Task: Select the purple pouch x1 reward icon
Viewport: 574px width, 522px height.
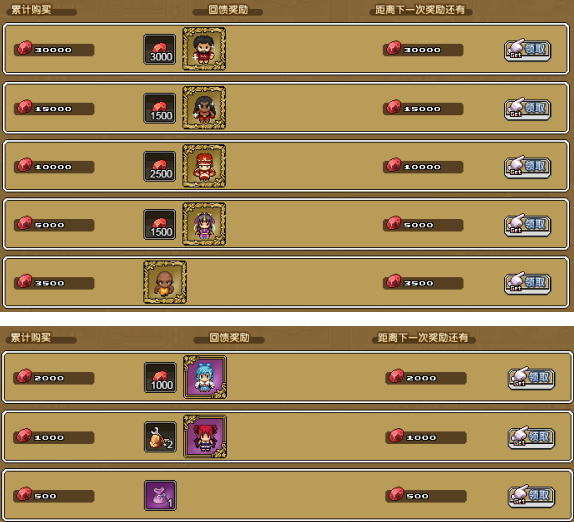Action: pyautogui.click(x=160, y=495)
